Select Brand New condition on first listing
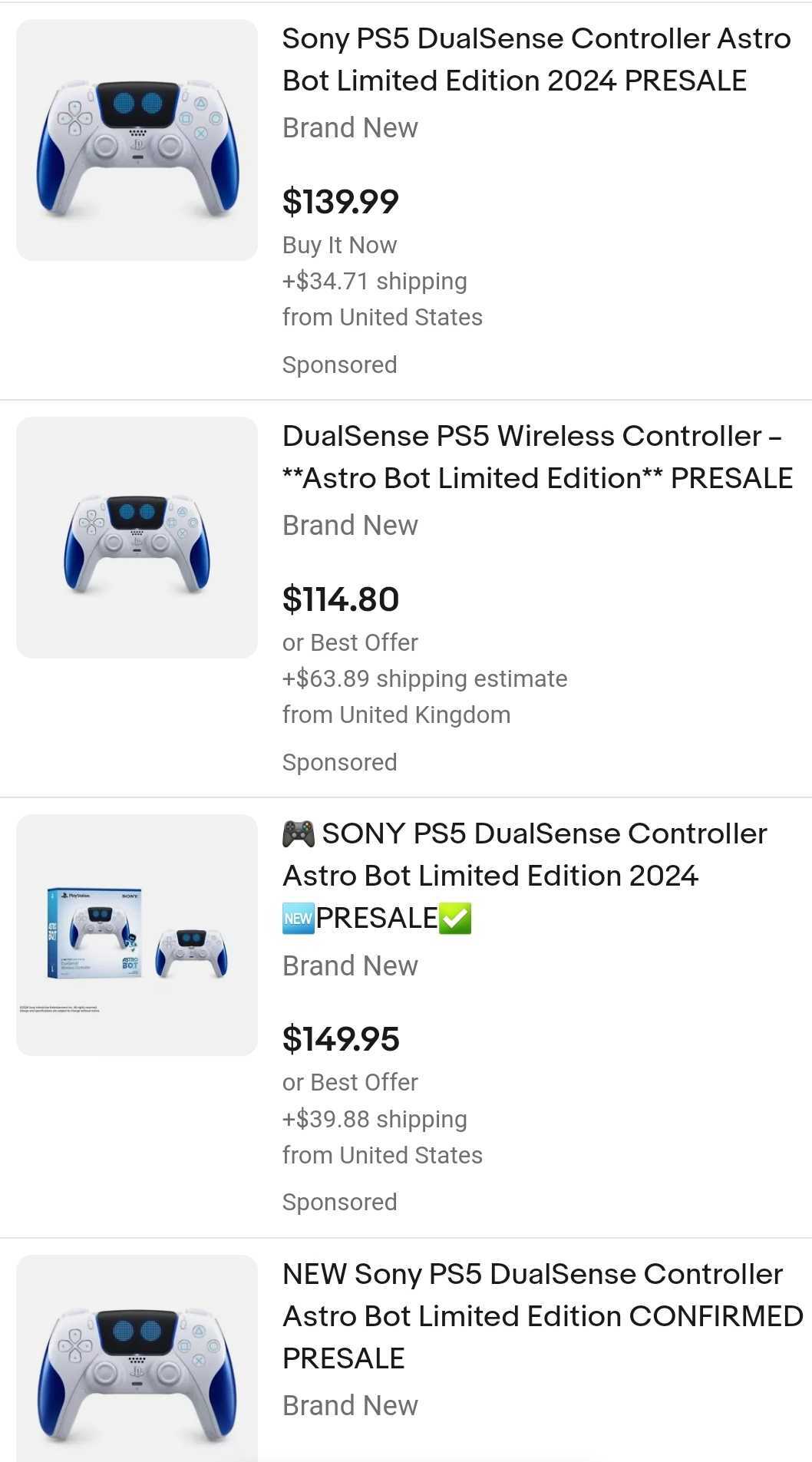 coord(350,127)
